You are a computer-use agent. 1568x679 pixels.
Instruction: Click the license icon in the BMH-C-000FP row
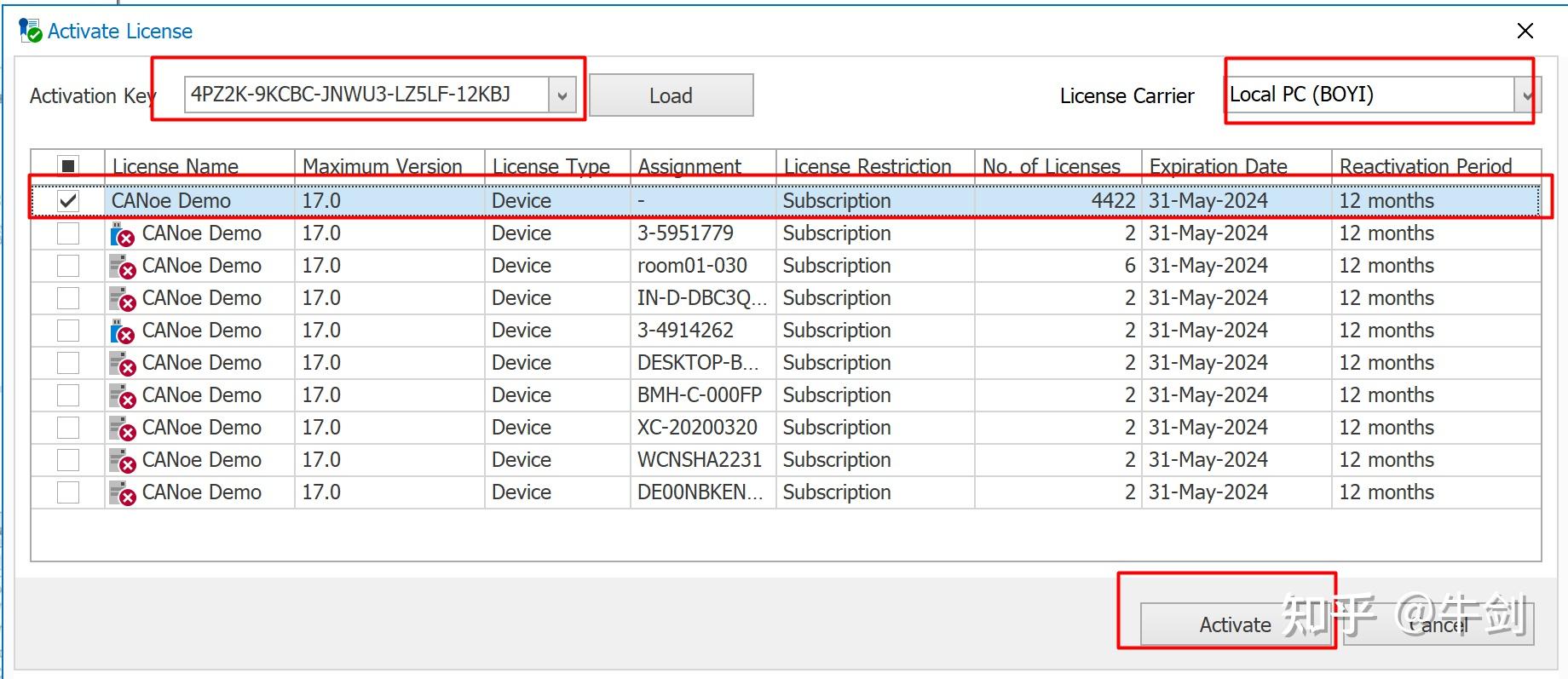pos(123,396)
